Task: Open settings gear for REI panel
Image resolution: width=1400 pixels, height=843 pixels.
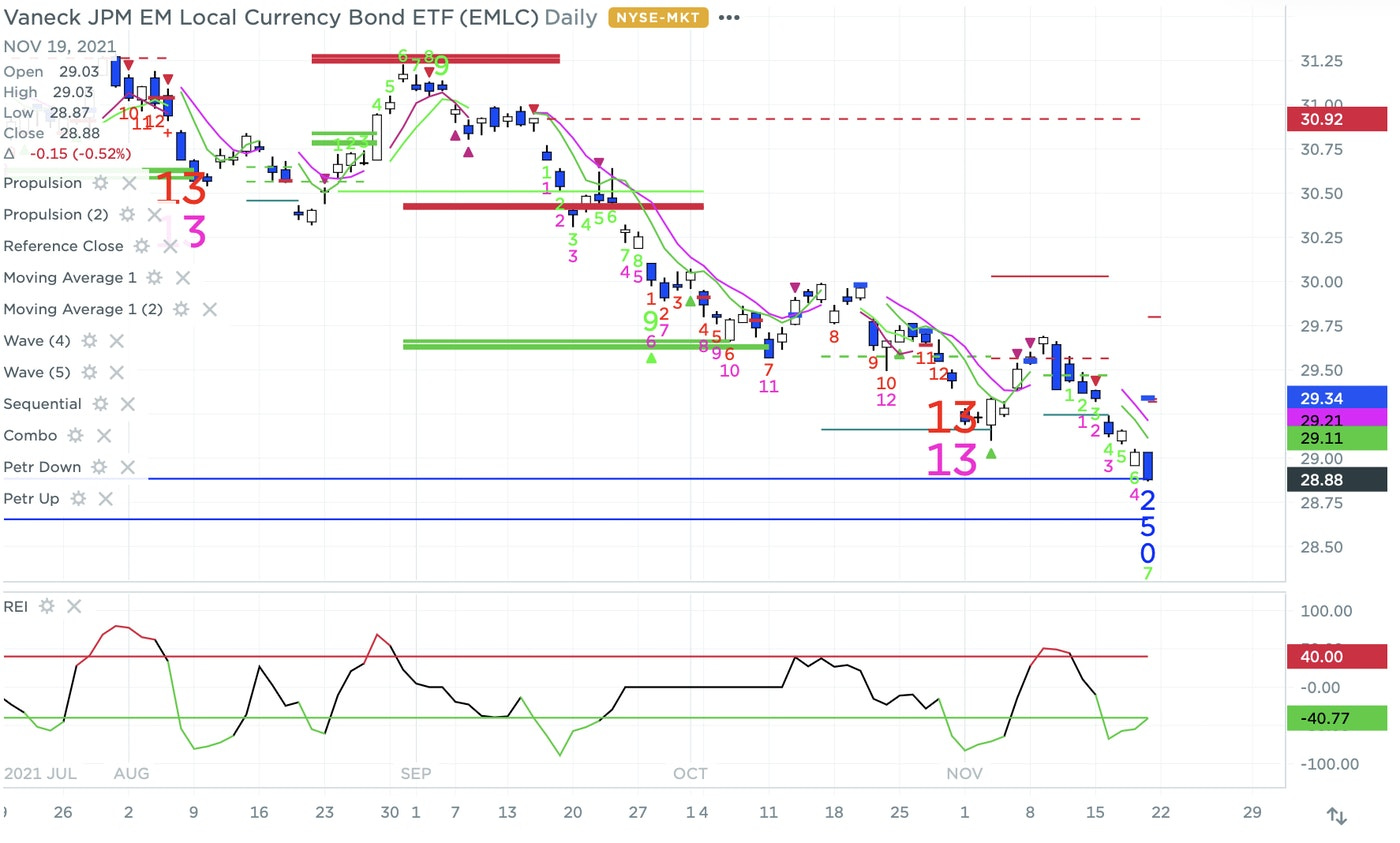Action: pos(46,606)
